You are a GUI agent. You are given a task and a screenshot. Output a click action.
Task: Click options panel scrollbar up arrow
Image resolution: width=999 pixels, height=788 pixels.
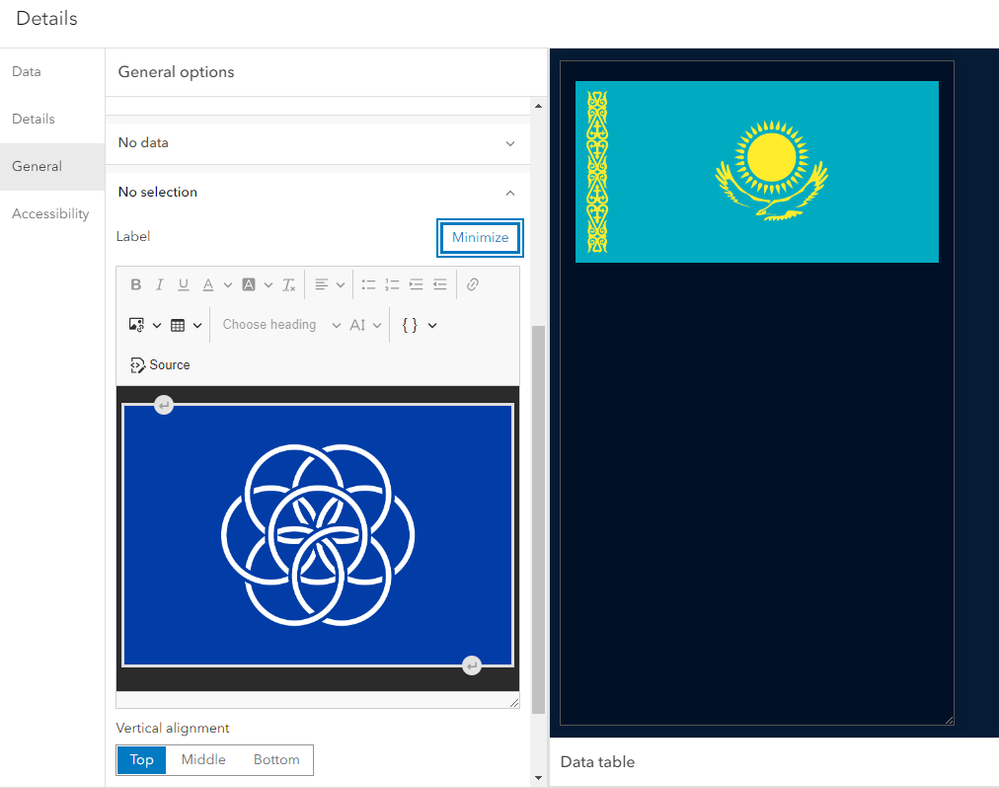tap(538, 106)
